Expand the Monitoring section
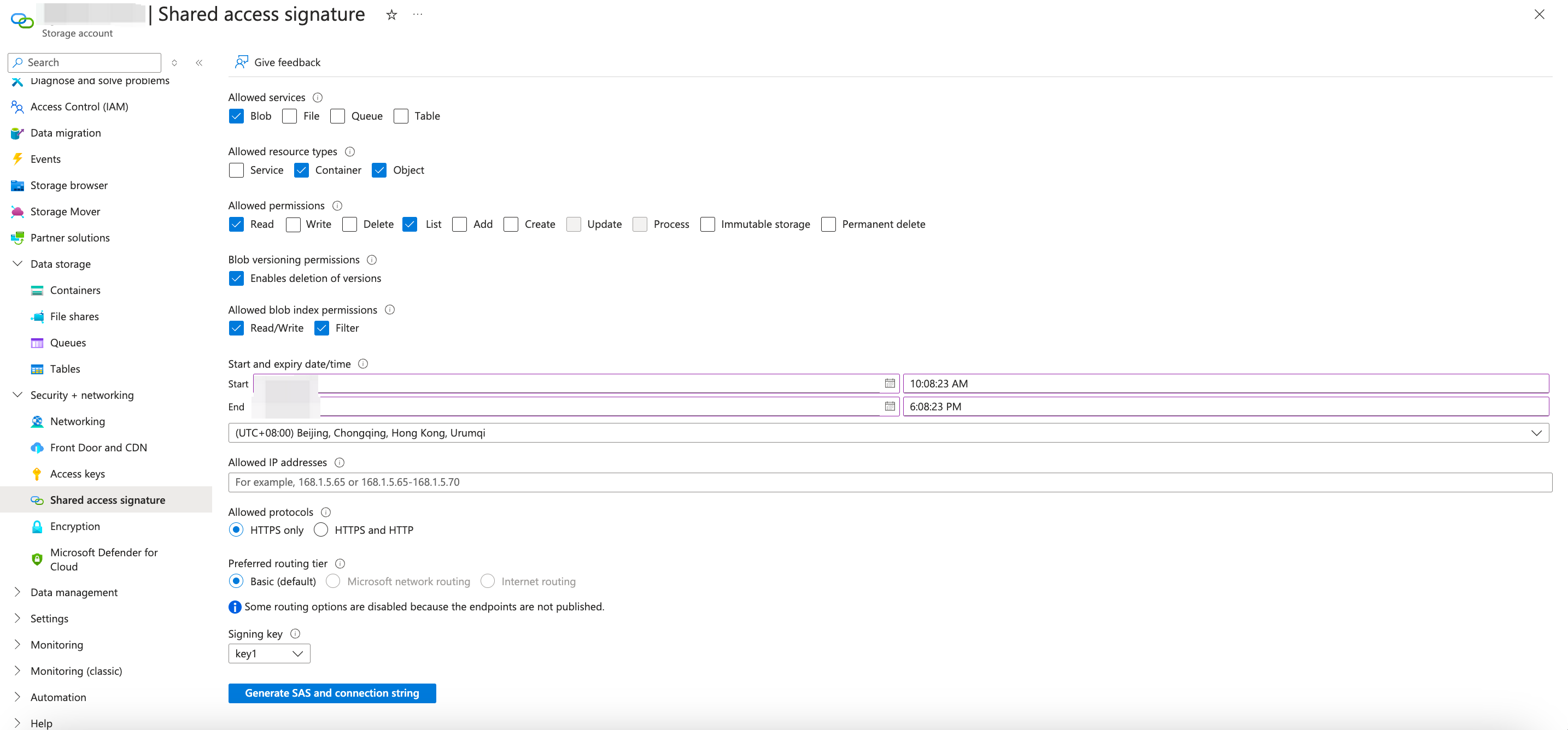Viewport: 1568px width, 730px height. click(x=17, y=644)
